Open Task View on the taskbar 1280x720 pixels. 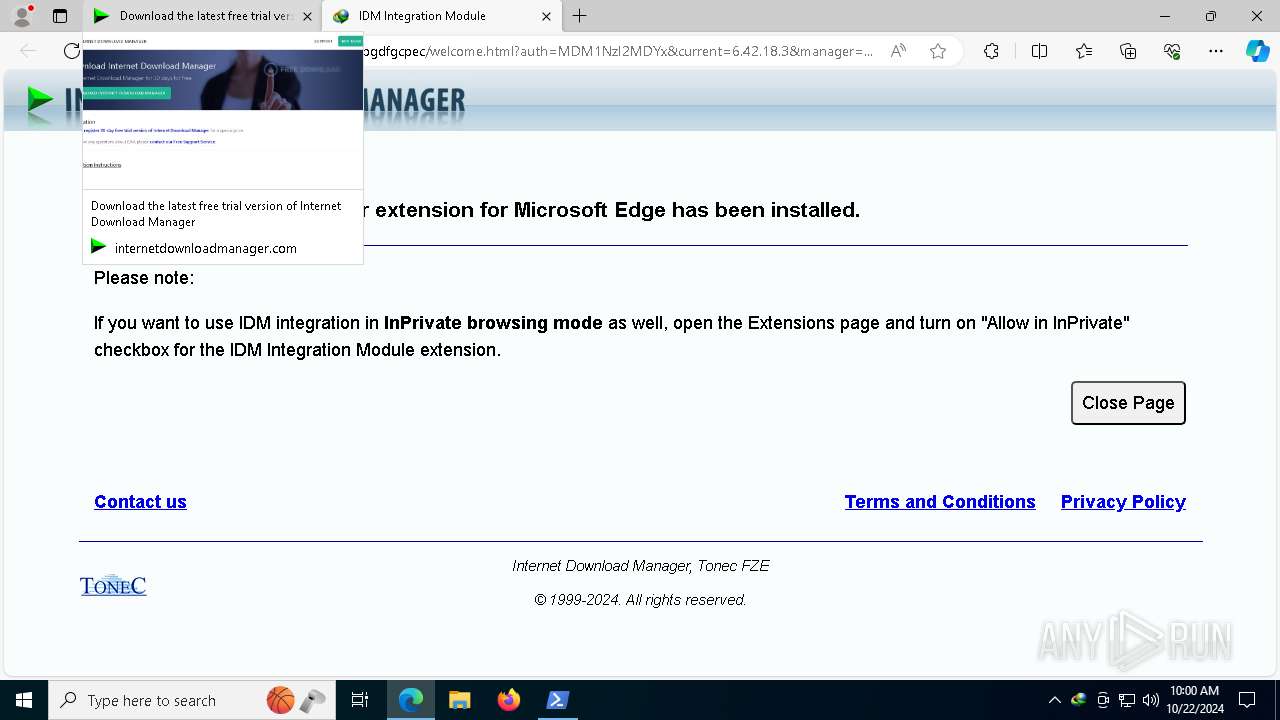[x=360, y=700]
